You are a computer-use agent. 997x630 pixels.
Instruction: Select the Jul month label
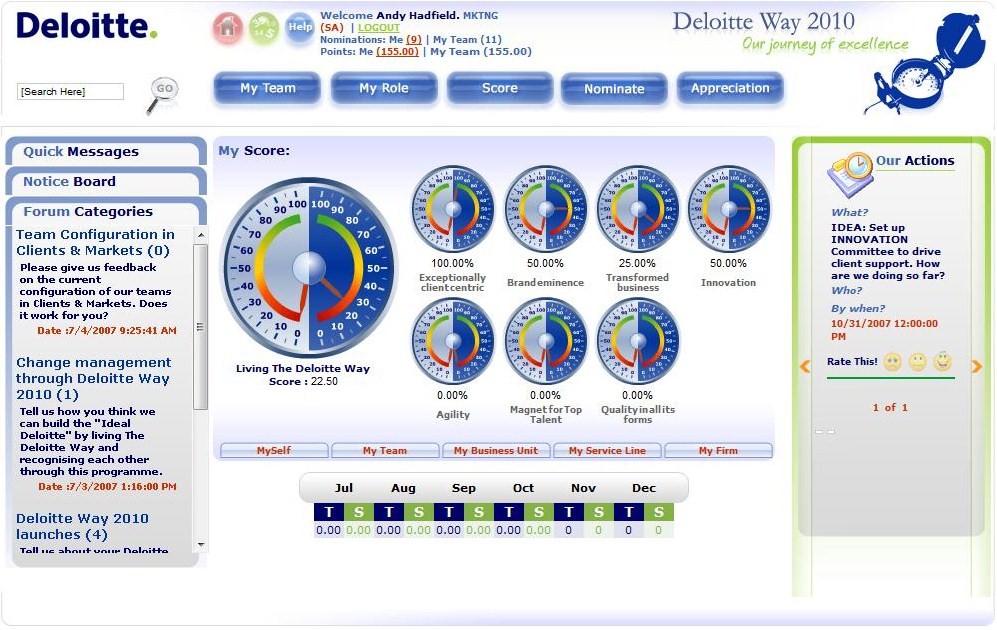coord(343,488)
